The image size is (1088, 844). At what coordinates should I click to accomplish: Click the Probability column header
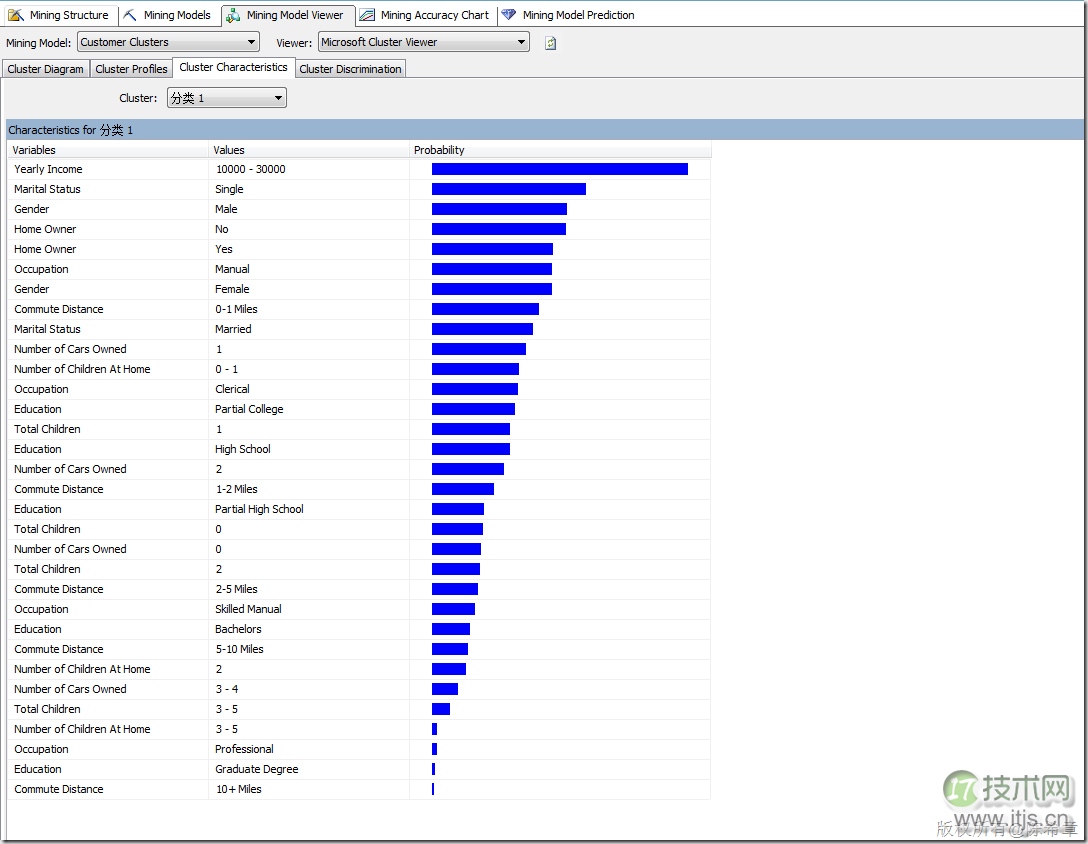[x=439, y=149]
